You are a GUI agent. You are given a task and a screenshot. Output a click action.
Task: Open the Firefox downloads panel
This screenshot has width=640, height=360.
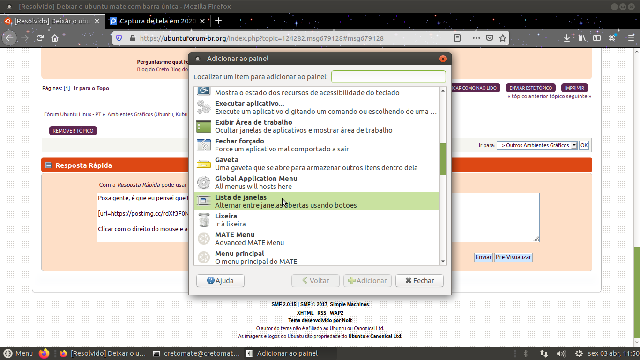(567, 38)
